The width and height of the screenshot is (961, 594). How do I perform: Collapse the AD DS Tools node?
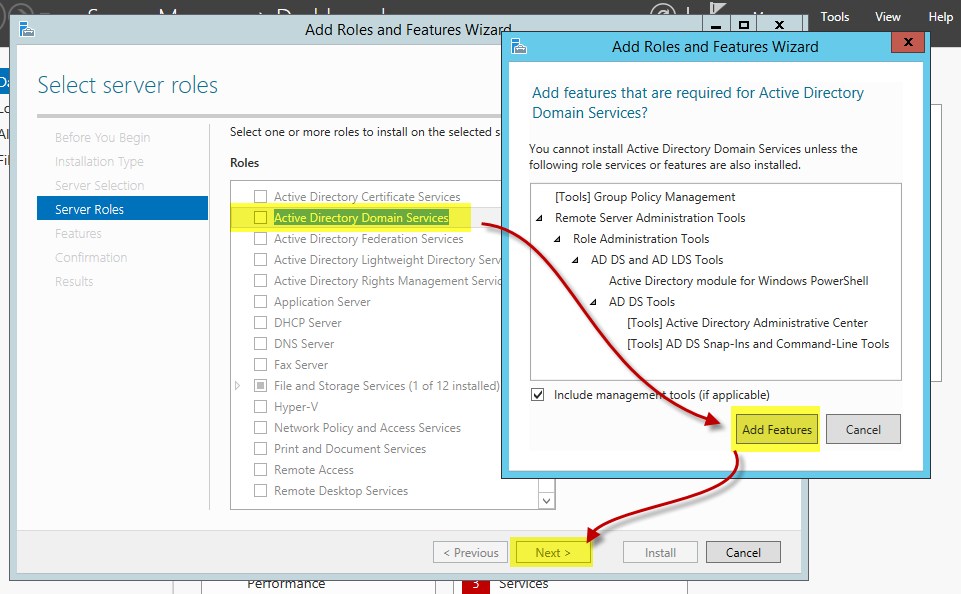[x=593, y=302]
